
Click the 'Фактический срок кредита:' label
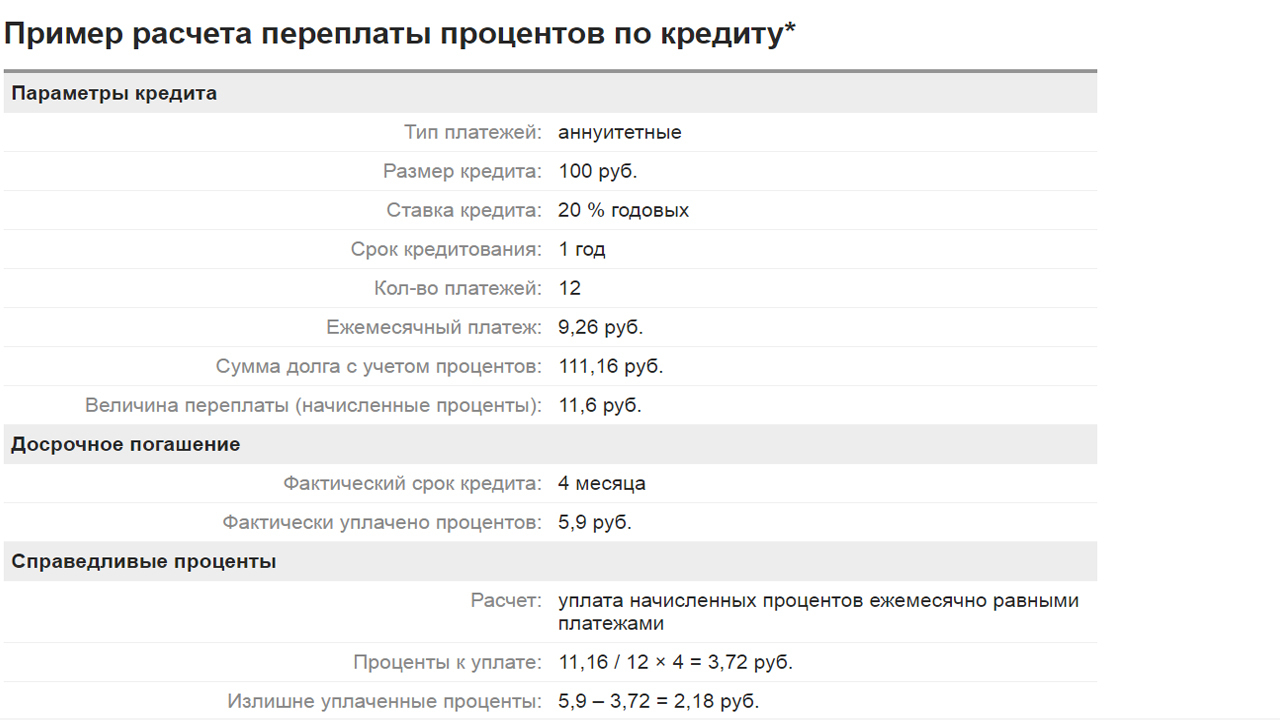[x=413, y=483]
